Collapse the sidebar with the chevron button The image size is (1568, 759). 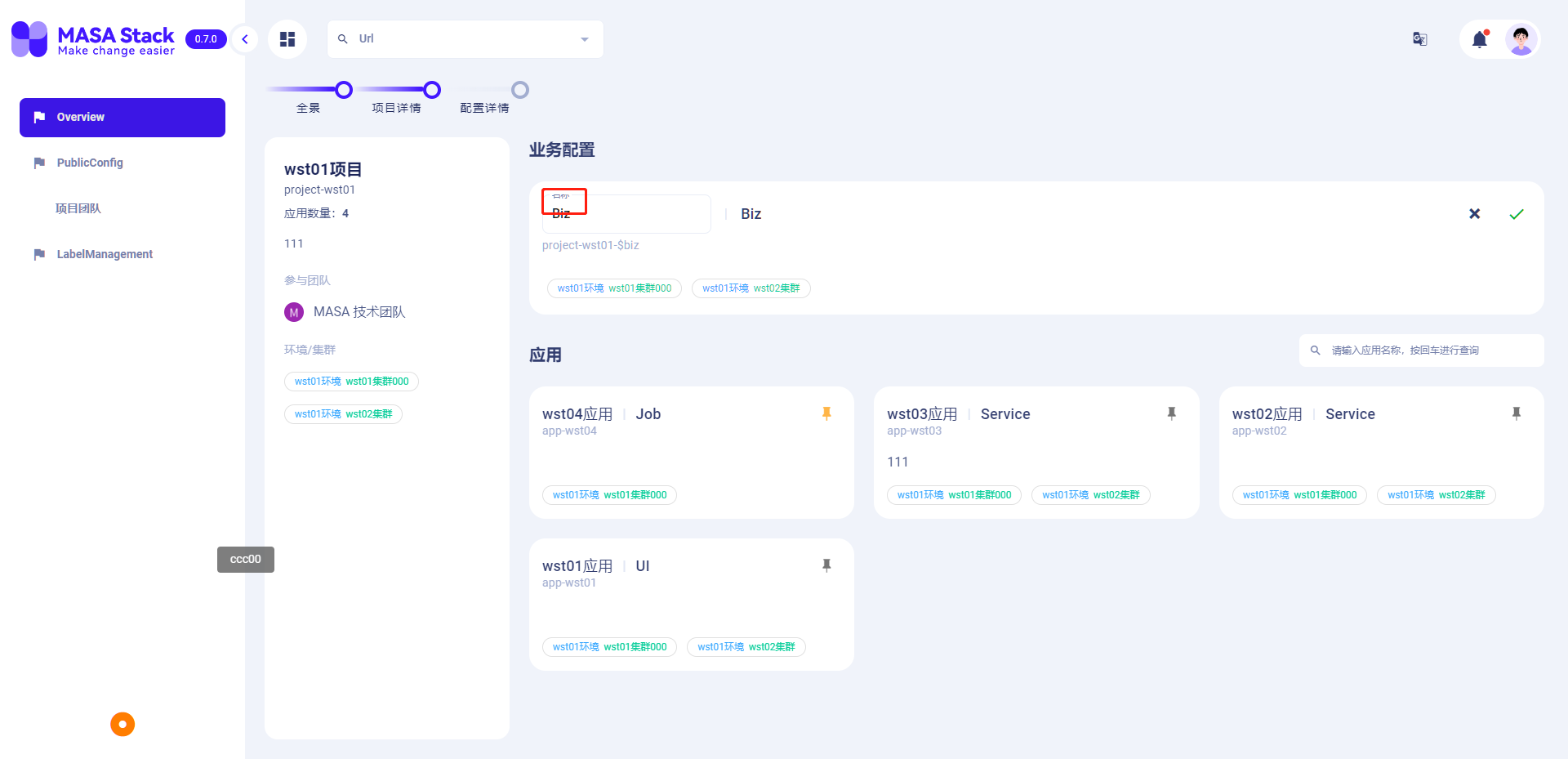[244, 39]
